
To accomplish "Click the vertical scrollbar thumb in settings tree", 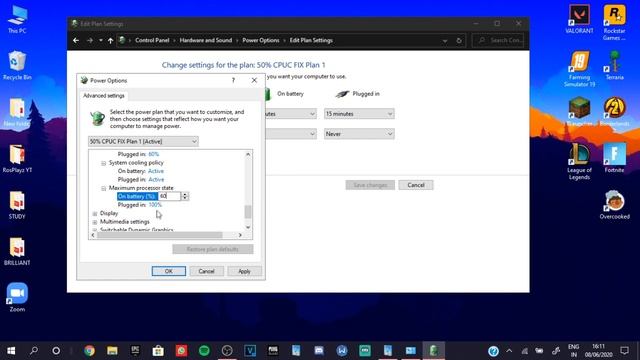I will (x=248, y=212).
